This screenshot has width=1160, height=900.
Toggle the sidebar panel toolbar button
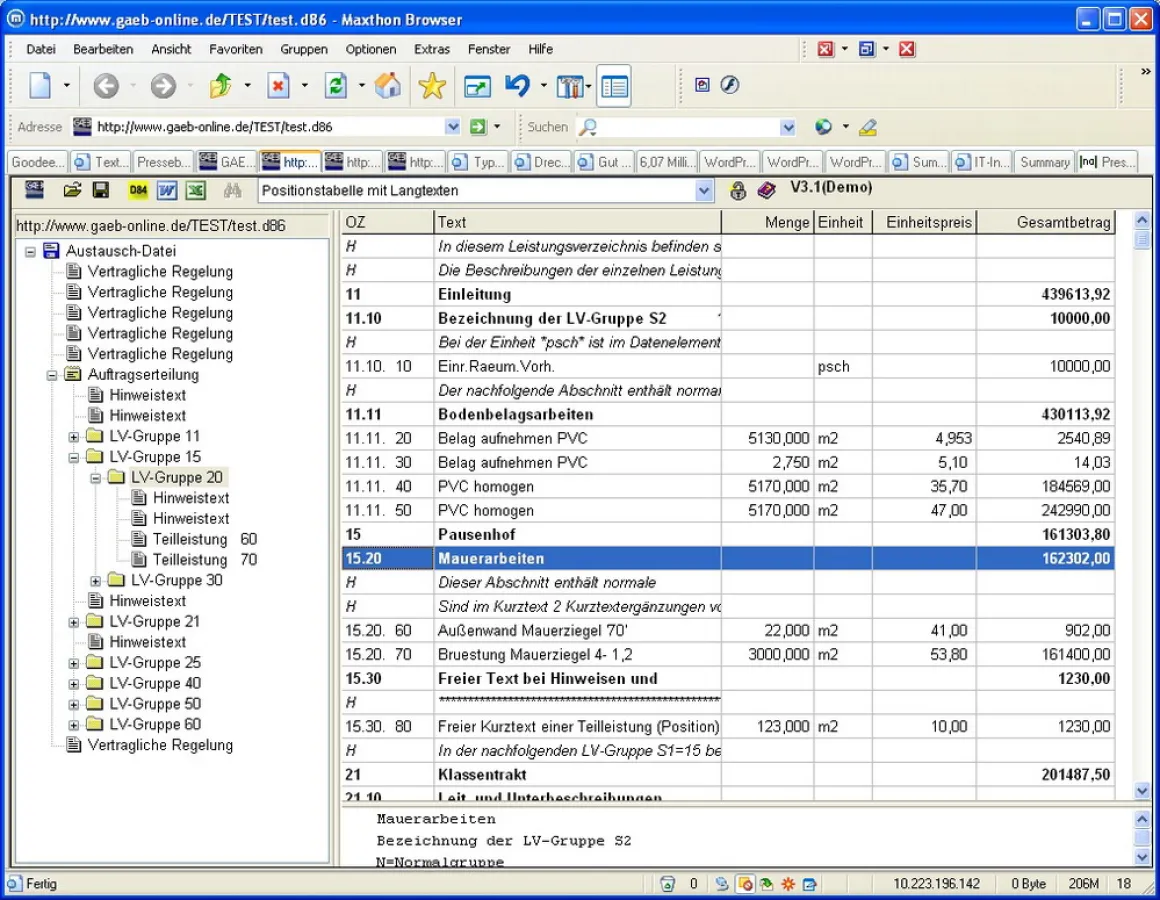point(614,87)
